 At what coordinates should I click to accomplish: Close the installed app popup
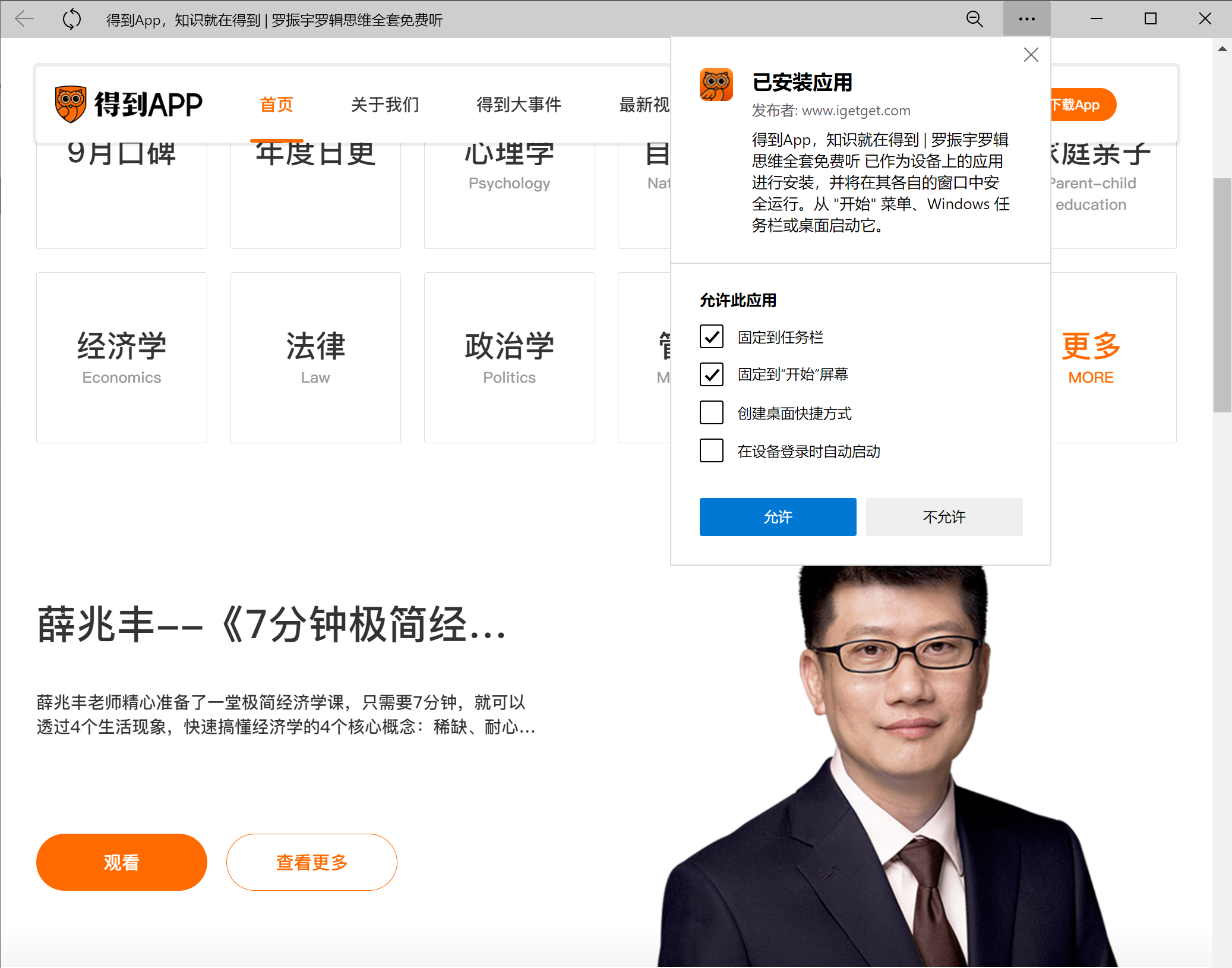pyautogui.click(x=1031, y=55)
